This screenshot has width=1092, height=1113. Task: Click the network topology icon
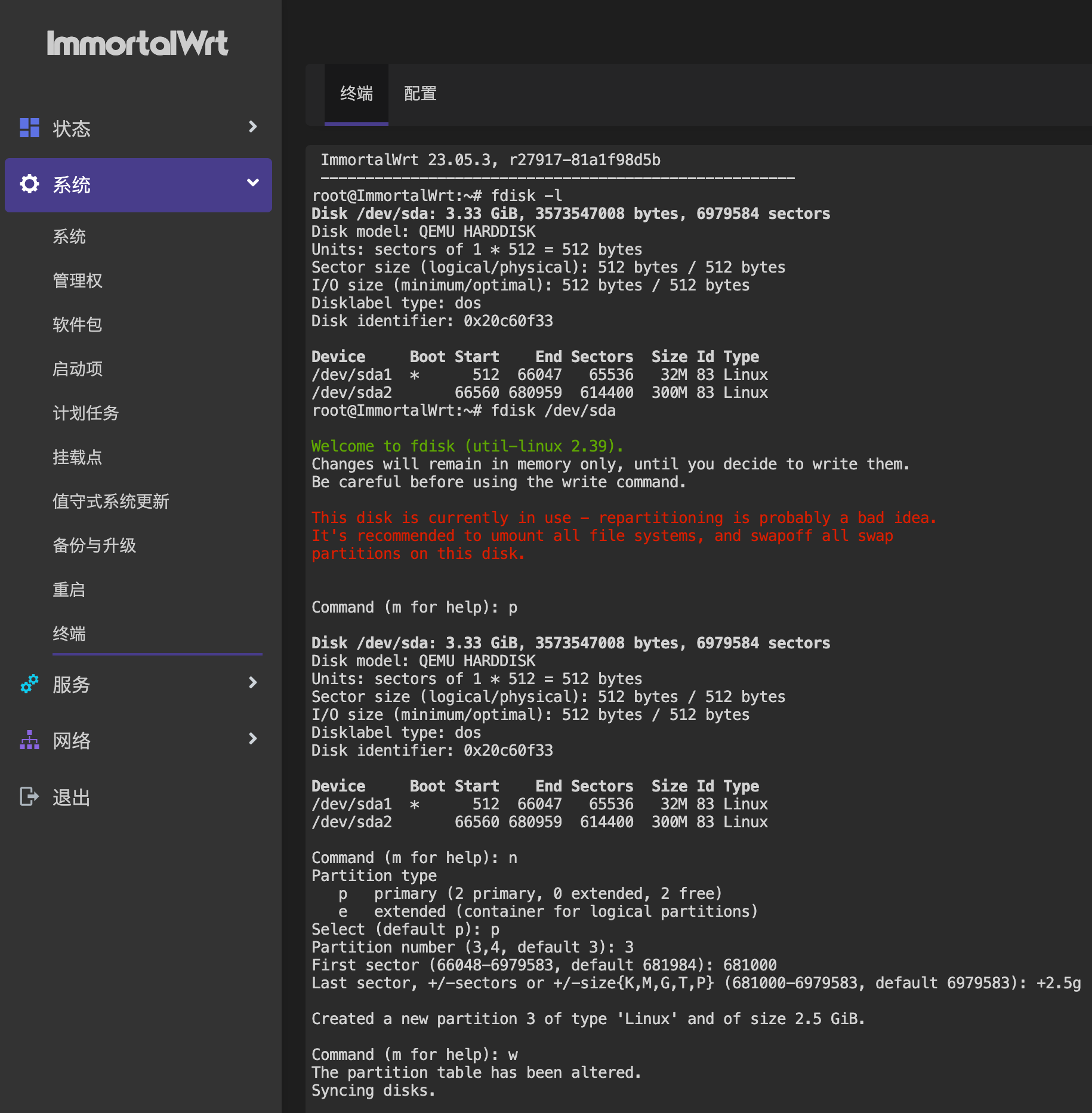tap(29, 740)
